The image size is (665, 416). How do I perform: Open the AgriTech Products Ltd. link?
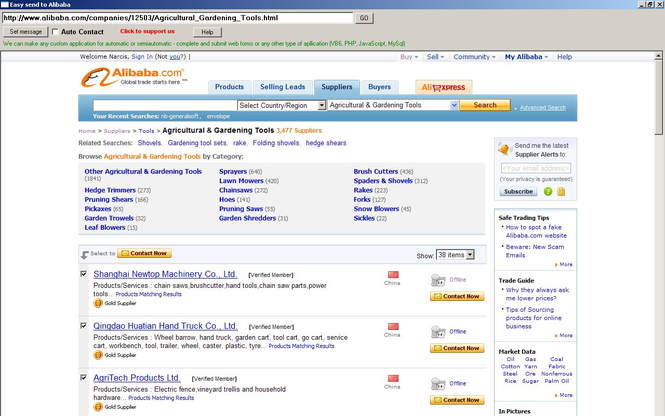[137, 378]
